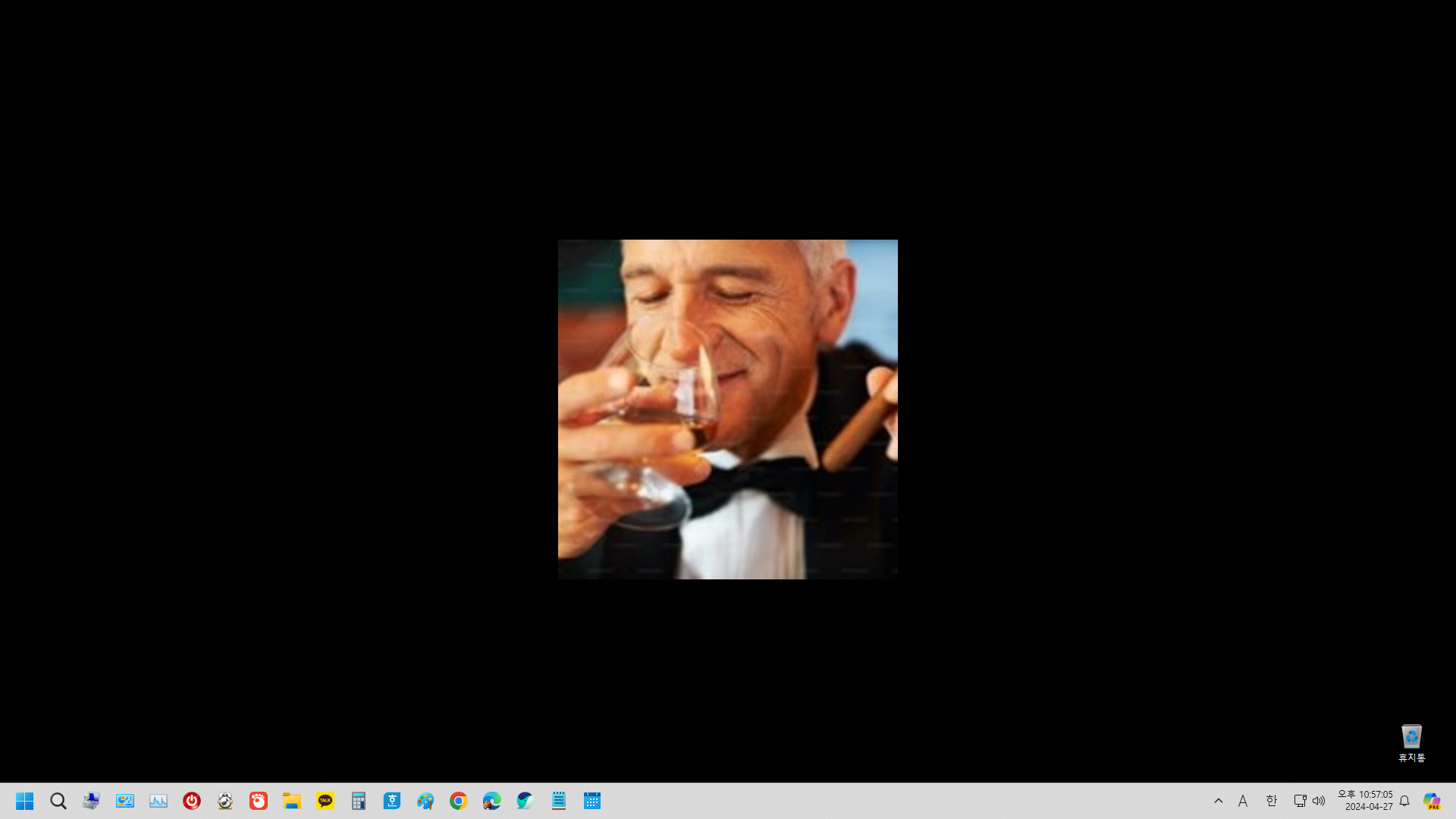The height and width of the screenshot is (819, 1456).
Task: Open the Windows Start menu
Action: (24, 801)
